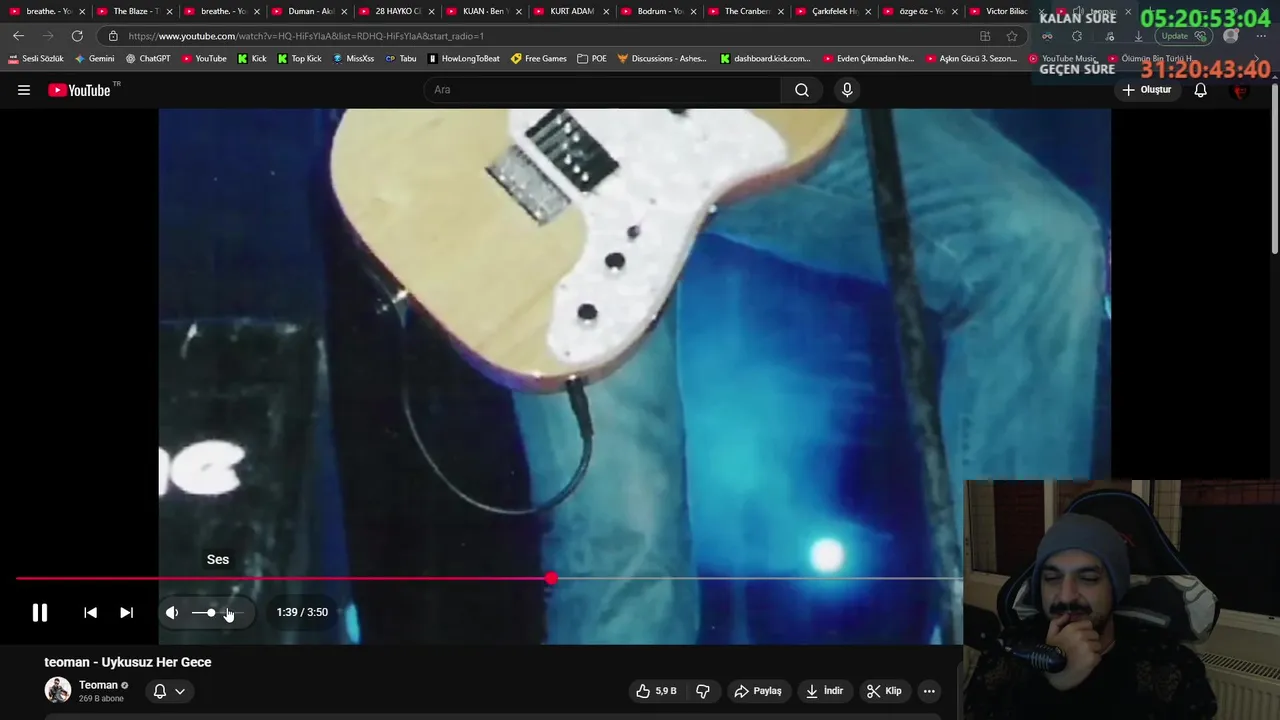Bookmark this page with the star icon
1280x720 pixels.
[x=1012, y=36]
